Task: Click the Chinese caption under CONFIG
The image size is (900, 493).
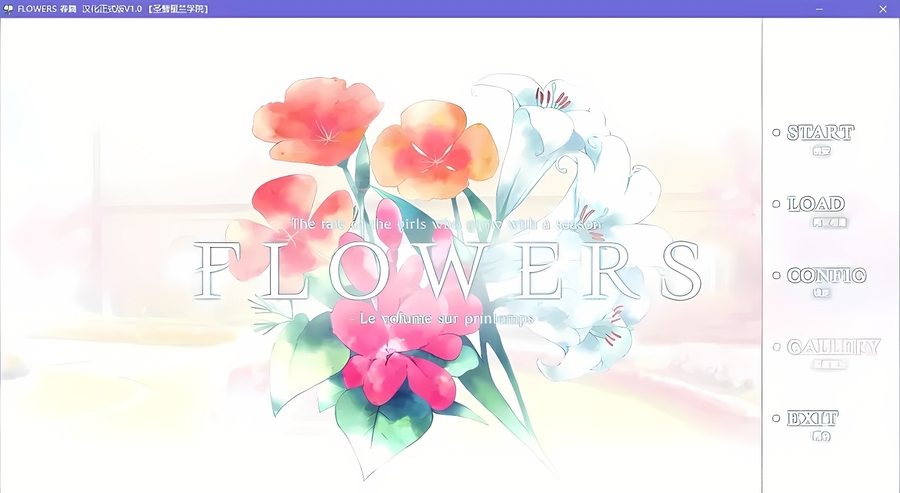Action: 821,293
